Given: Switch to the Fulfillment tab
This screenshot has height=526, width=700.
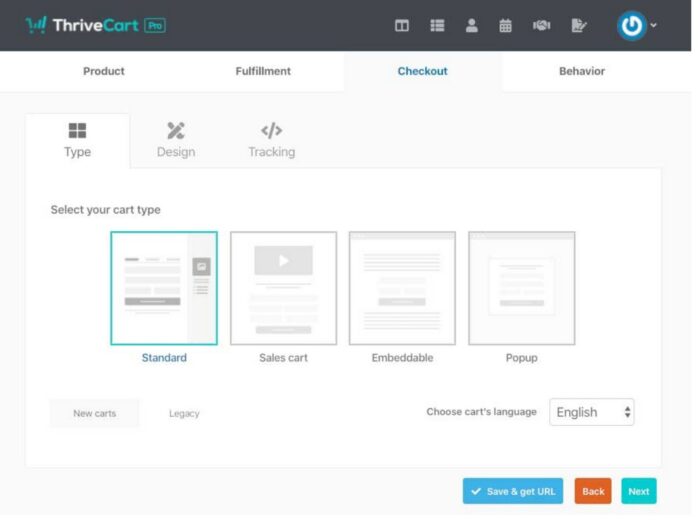Looking at the screenshot, I should 263,71.
